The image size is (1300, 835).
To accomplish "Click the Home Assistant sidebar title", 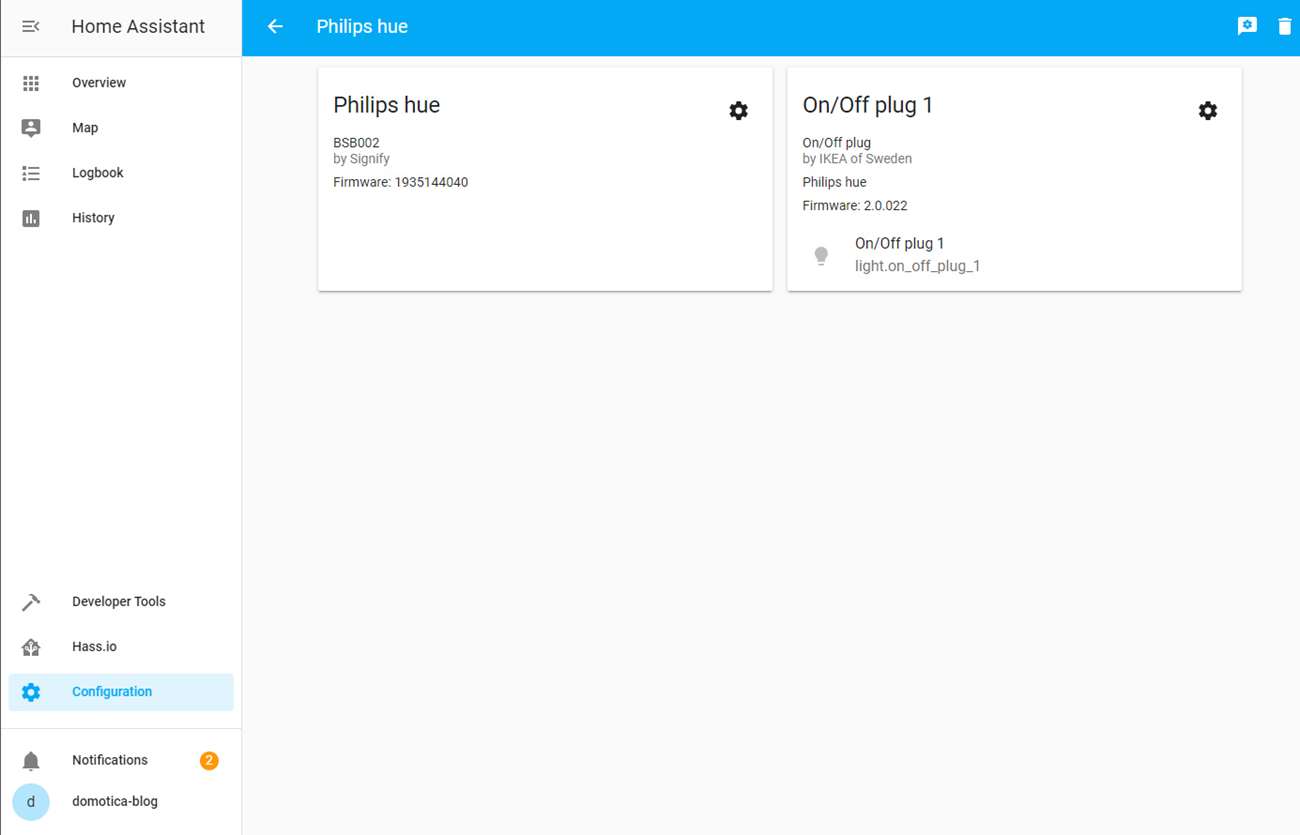I will pyautogui.click(x=138, y=27).
